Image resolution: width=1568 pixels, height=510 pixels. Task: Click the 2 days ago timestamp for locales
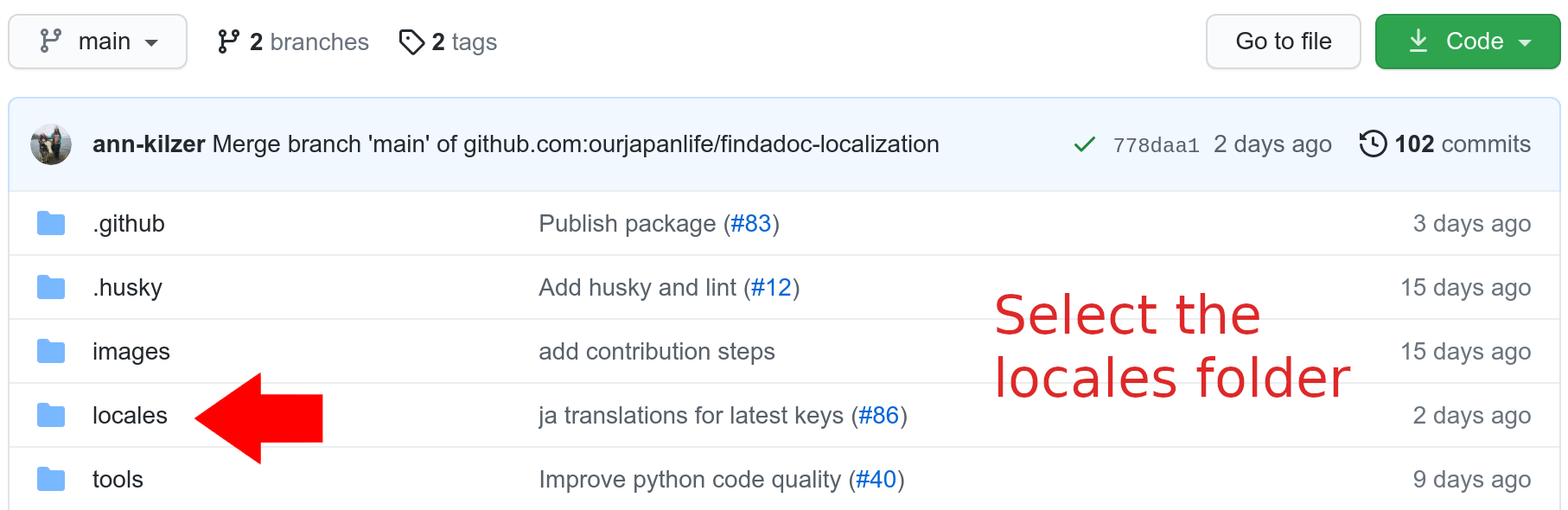click(1472, 416)
